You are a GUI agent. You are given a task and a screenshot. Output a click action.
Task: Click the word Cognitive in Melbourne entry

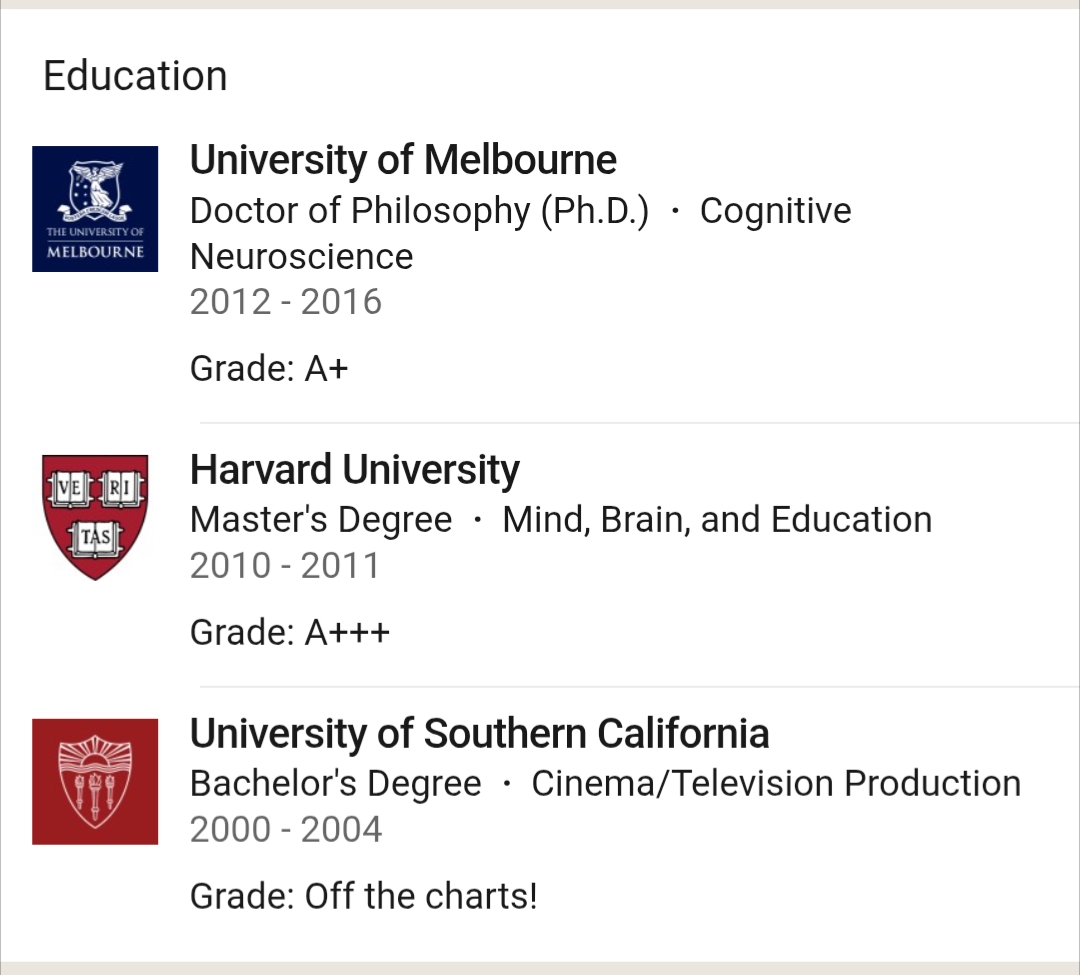coord(775,211)
